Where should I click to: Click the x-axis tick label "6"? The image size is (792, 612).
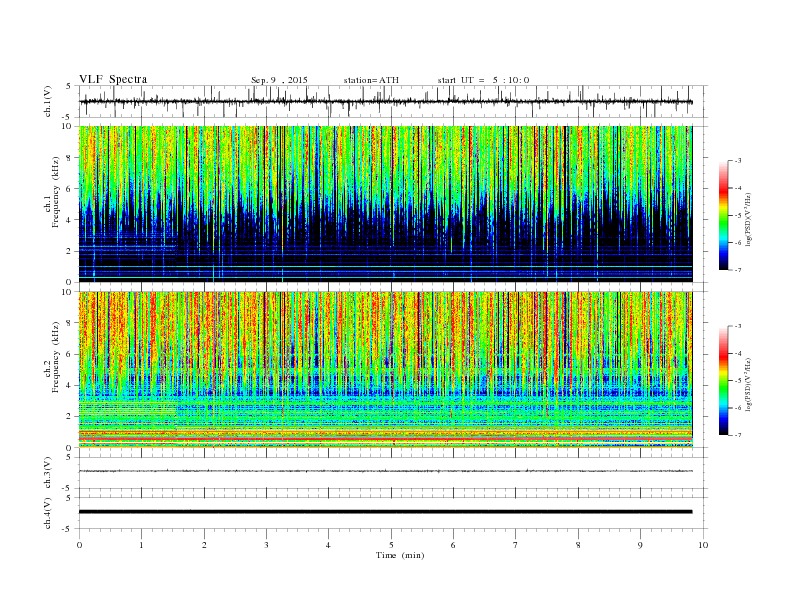pos(453,545)
